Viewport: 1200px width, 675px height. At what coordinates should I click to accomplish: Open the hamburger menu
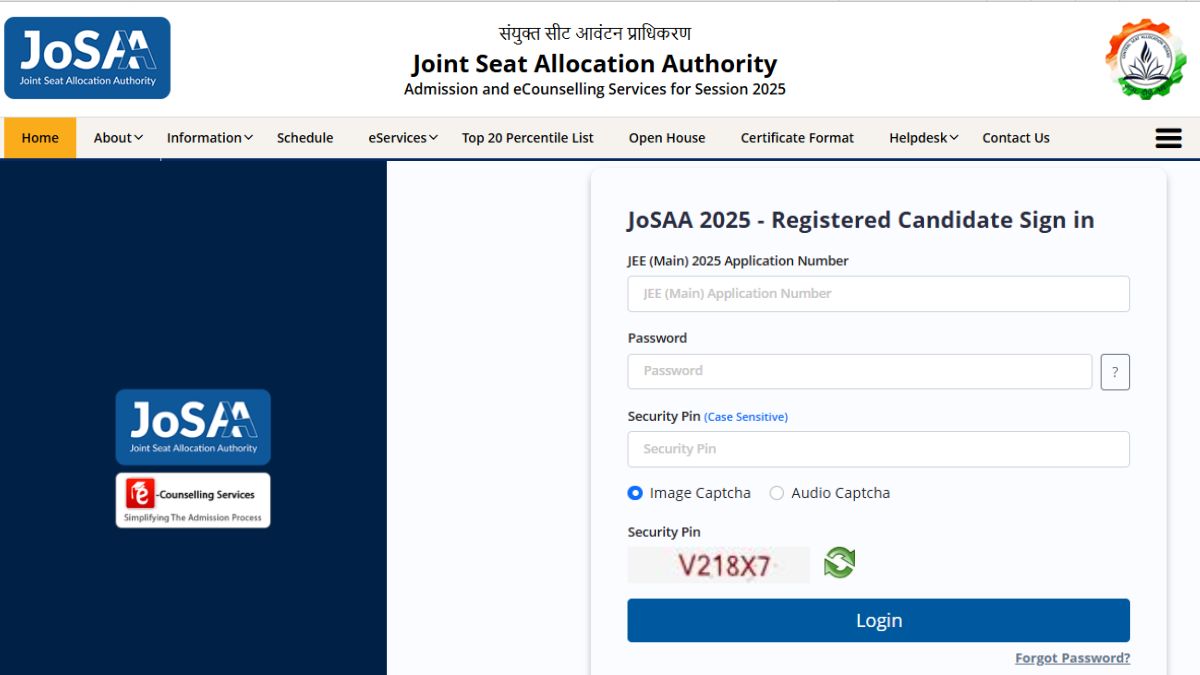tap(1167, 137)
